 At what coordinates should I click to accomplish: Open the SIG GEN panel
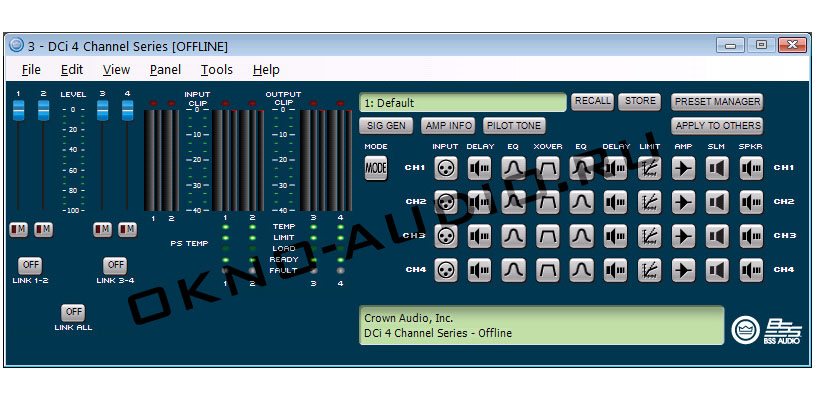[386, 126]
